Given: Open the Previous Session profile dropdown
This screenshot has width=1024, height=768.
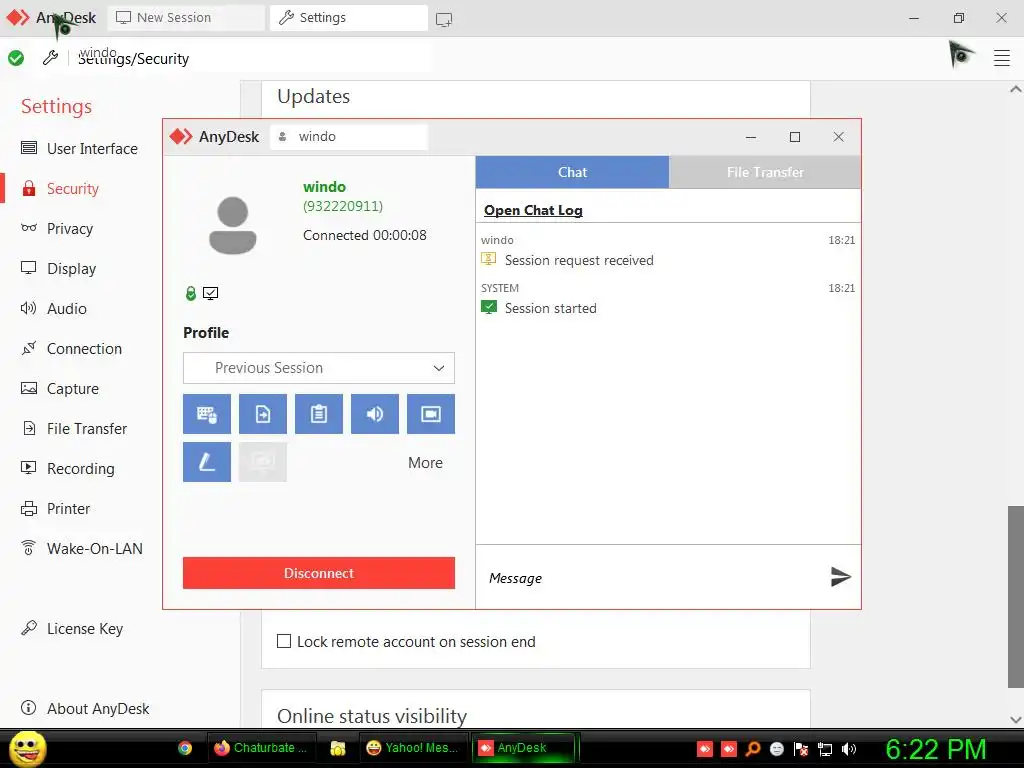Looking at the screenshot, I should tap(319, 368).
